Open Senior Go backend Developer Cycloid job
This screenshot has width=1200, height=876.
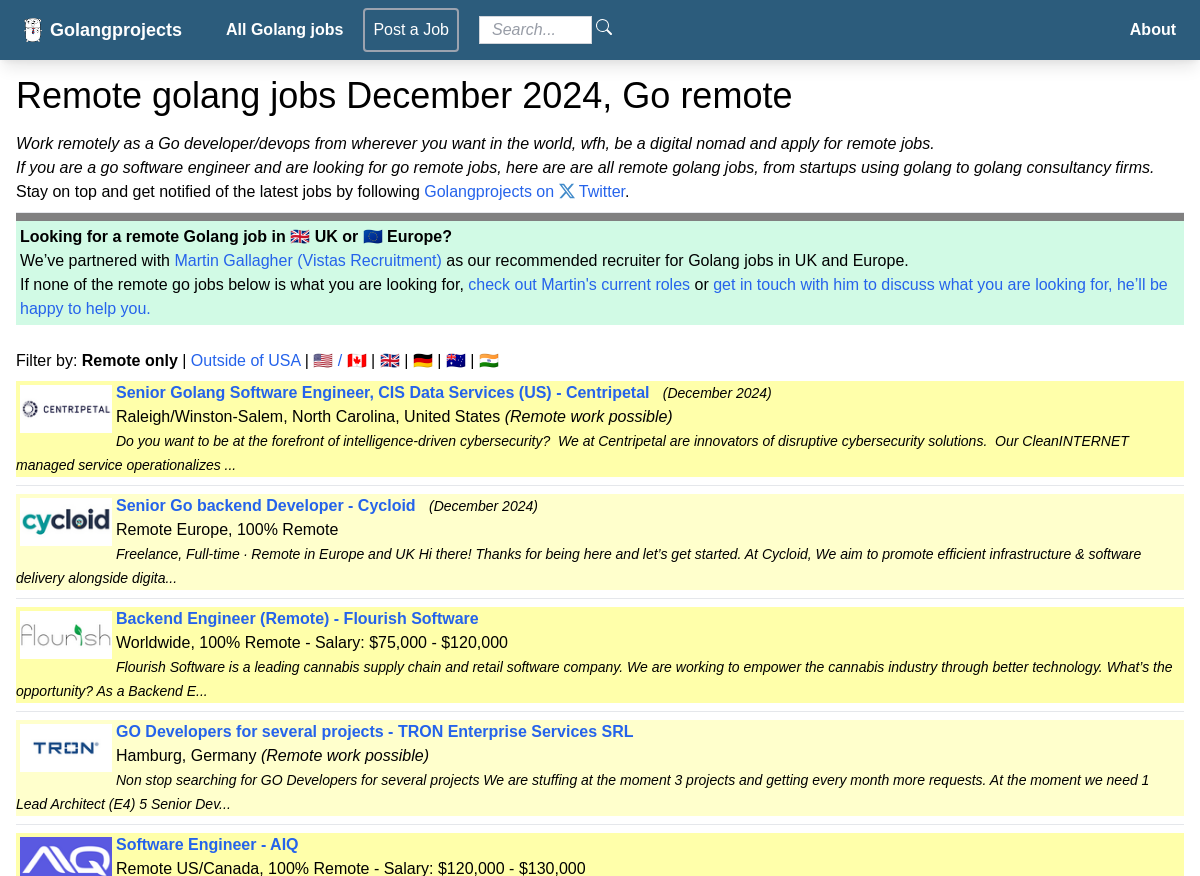click(x=266, y=506)
